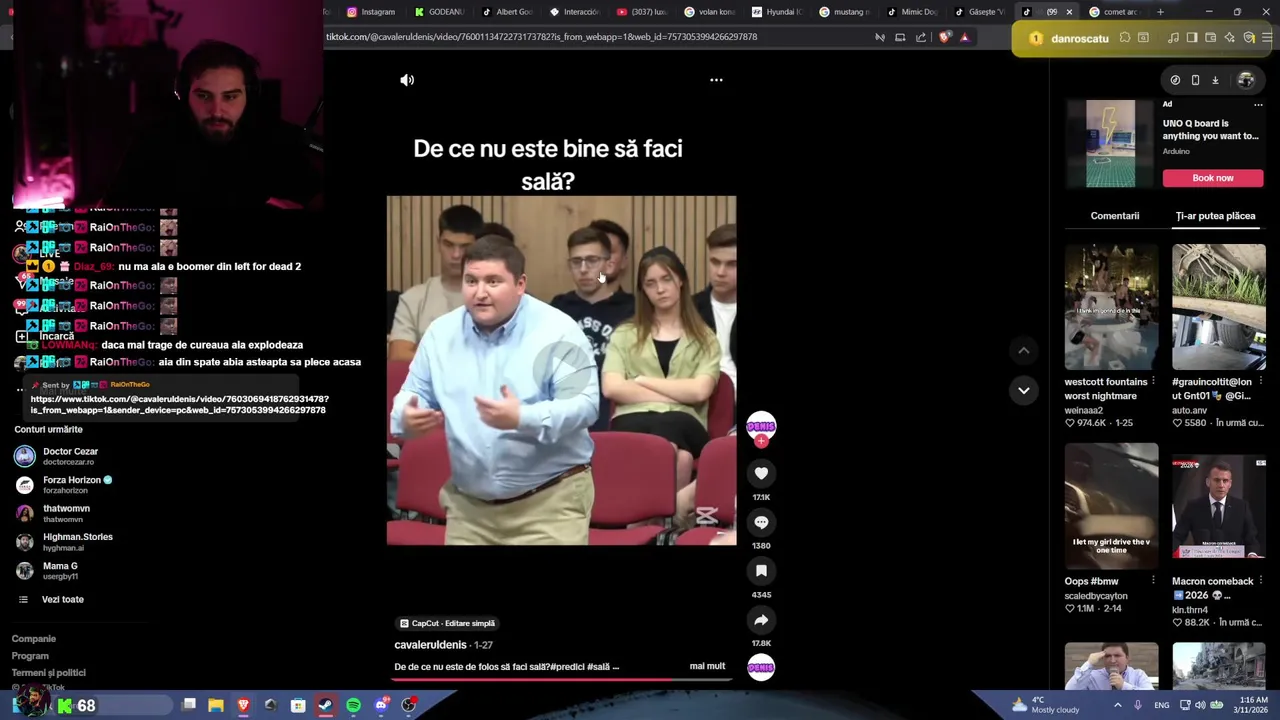Screen dimensions: 1280x720
Task: Select the Ți-ar putea plăcea tab
Action: pyautogui.click(x=1215, y=216)
